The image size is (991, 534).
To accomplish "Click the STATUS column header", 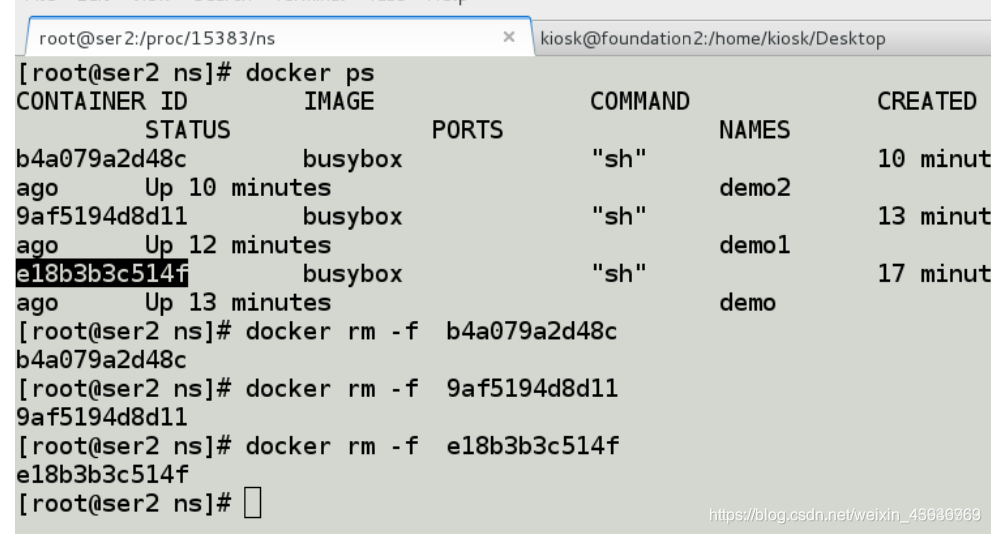I will pyautogui.click(x=188, y=130).
